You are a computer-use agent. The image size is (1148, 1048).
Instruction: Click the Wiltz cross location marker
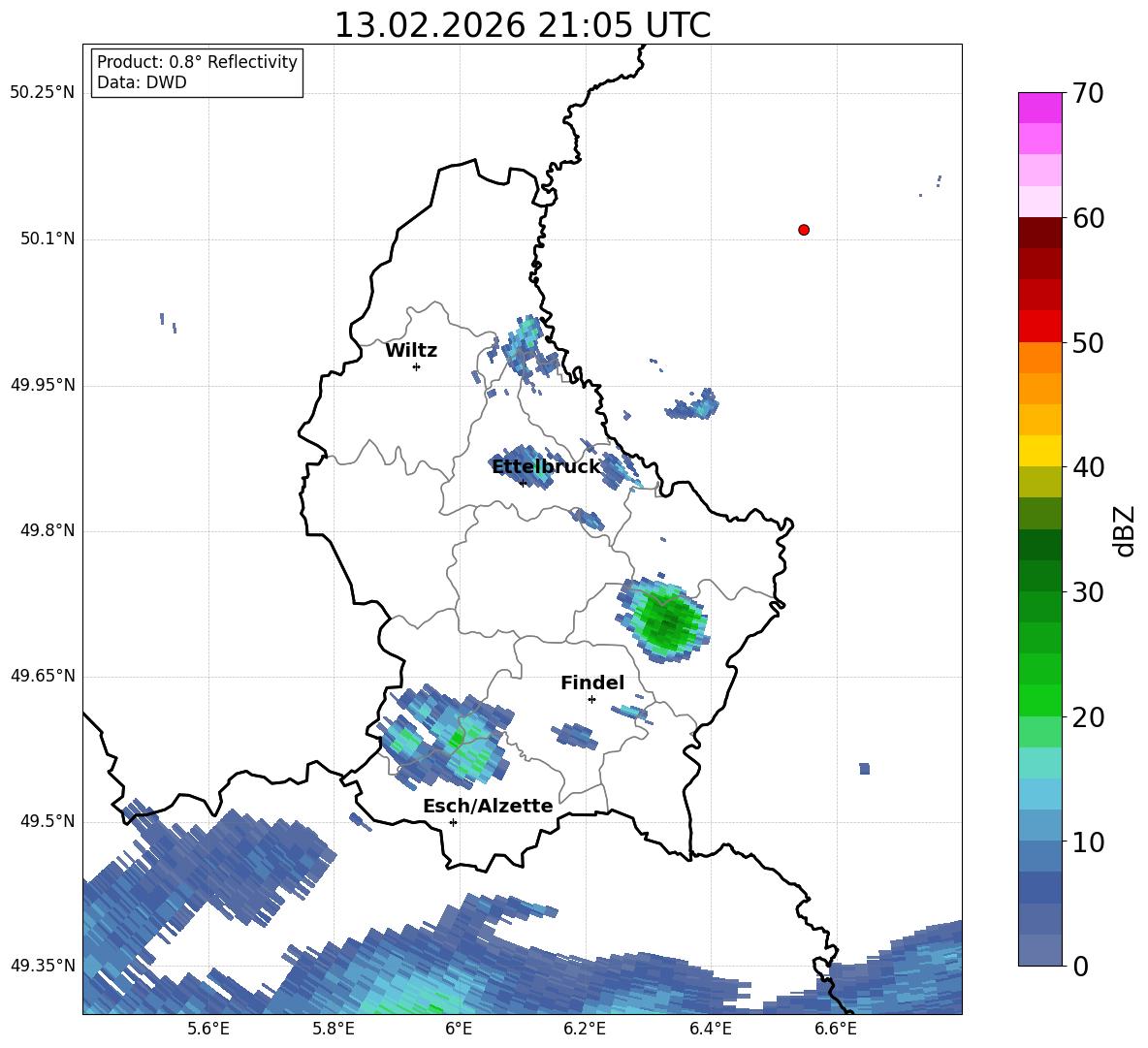[x=417, y=366]
